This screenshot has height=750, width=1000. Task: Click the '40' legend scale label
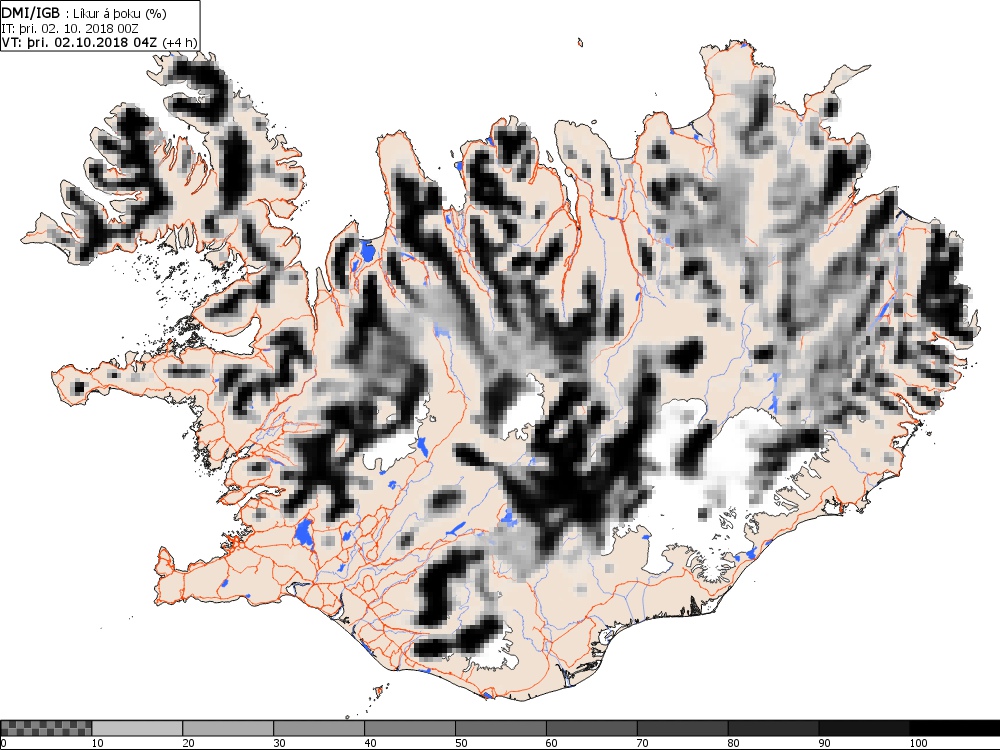tap(371, 744)
